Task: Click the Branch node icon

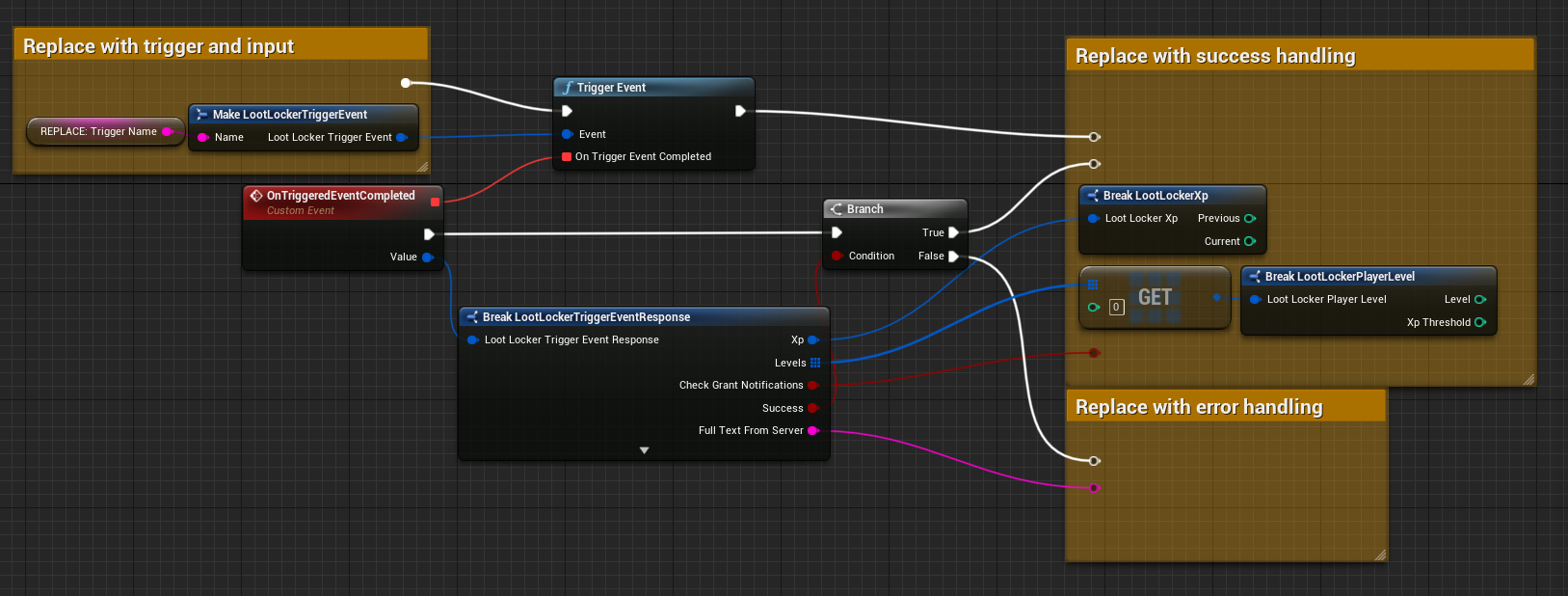Action: 837,209
